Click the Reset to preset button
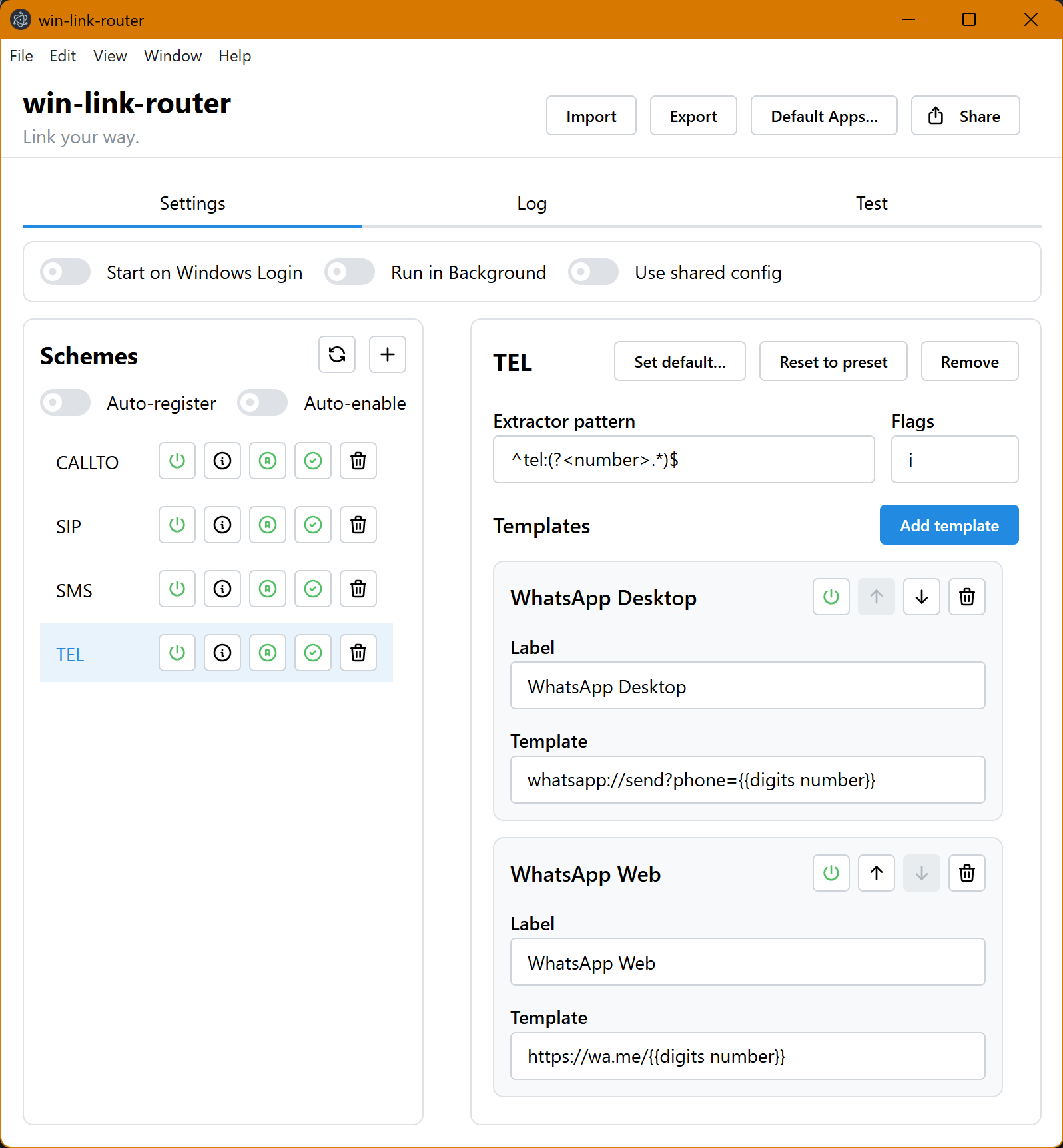1063x1148 pixels. coord(833,362)
